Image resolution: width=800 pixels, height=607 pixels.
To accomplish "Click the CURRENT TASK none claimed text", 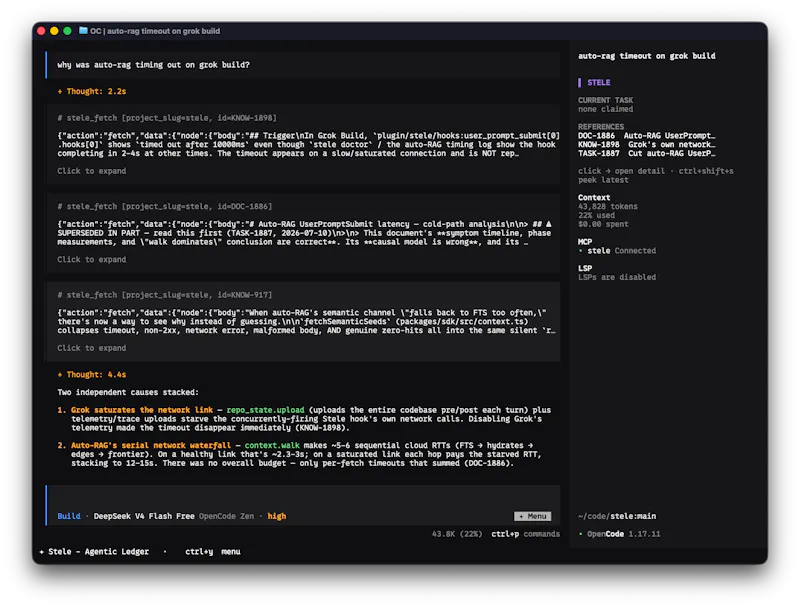I will (x=606, y=105).
